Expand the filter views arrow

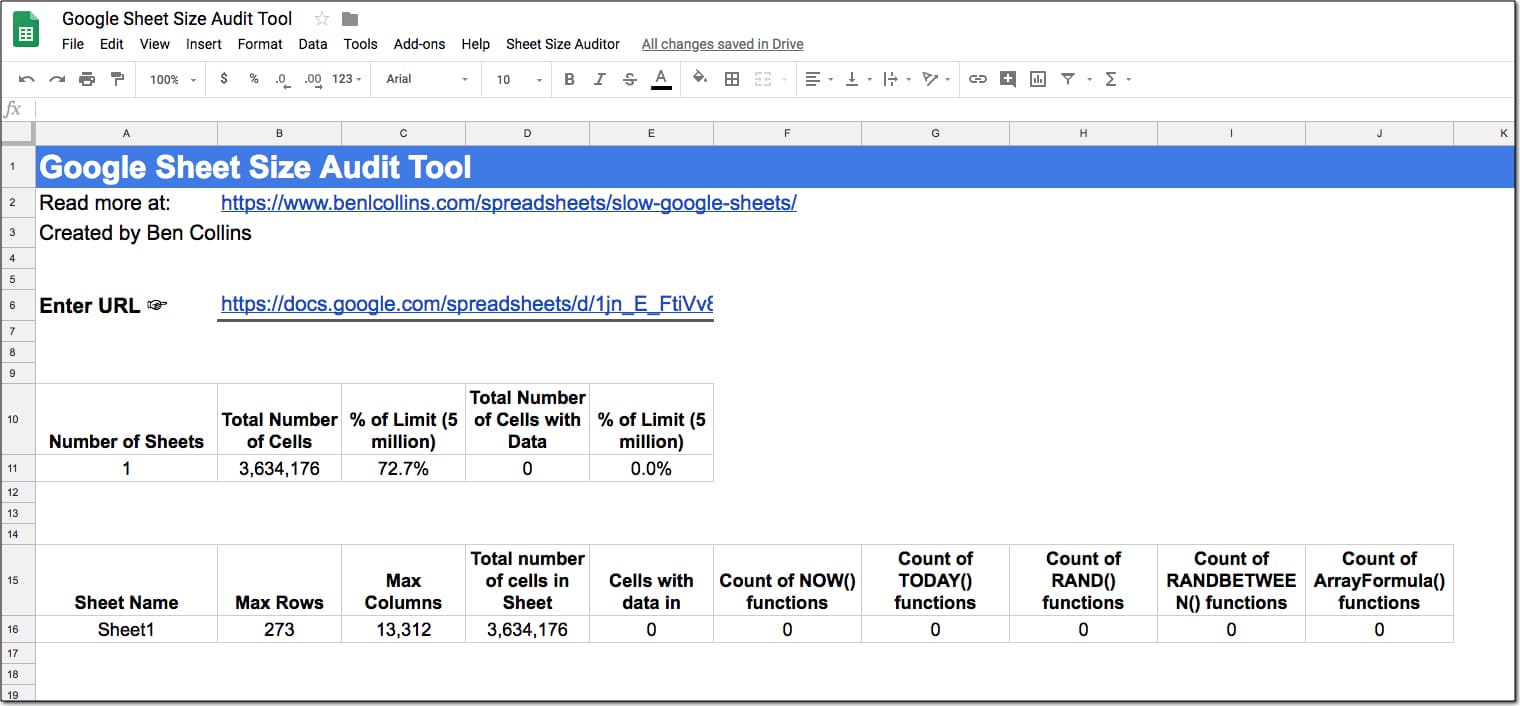tap(1089, 80)
